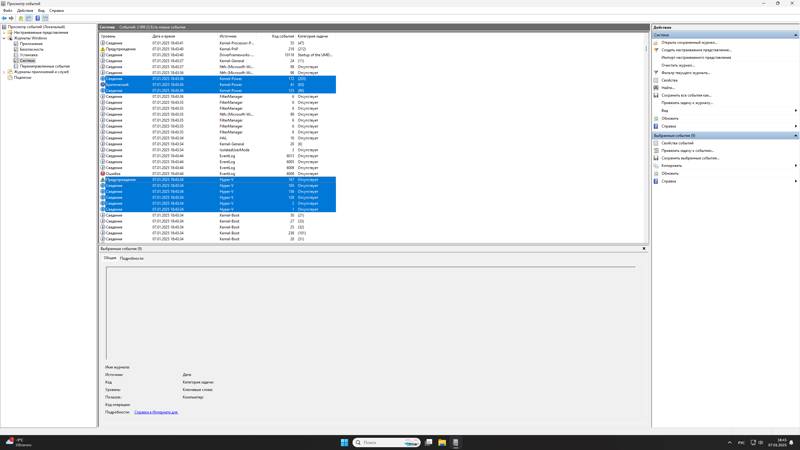
Task: Switch to the 'Подробности' tab
Action: pos(132,258)
